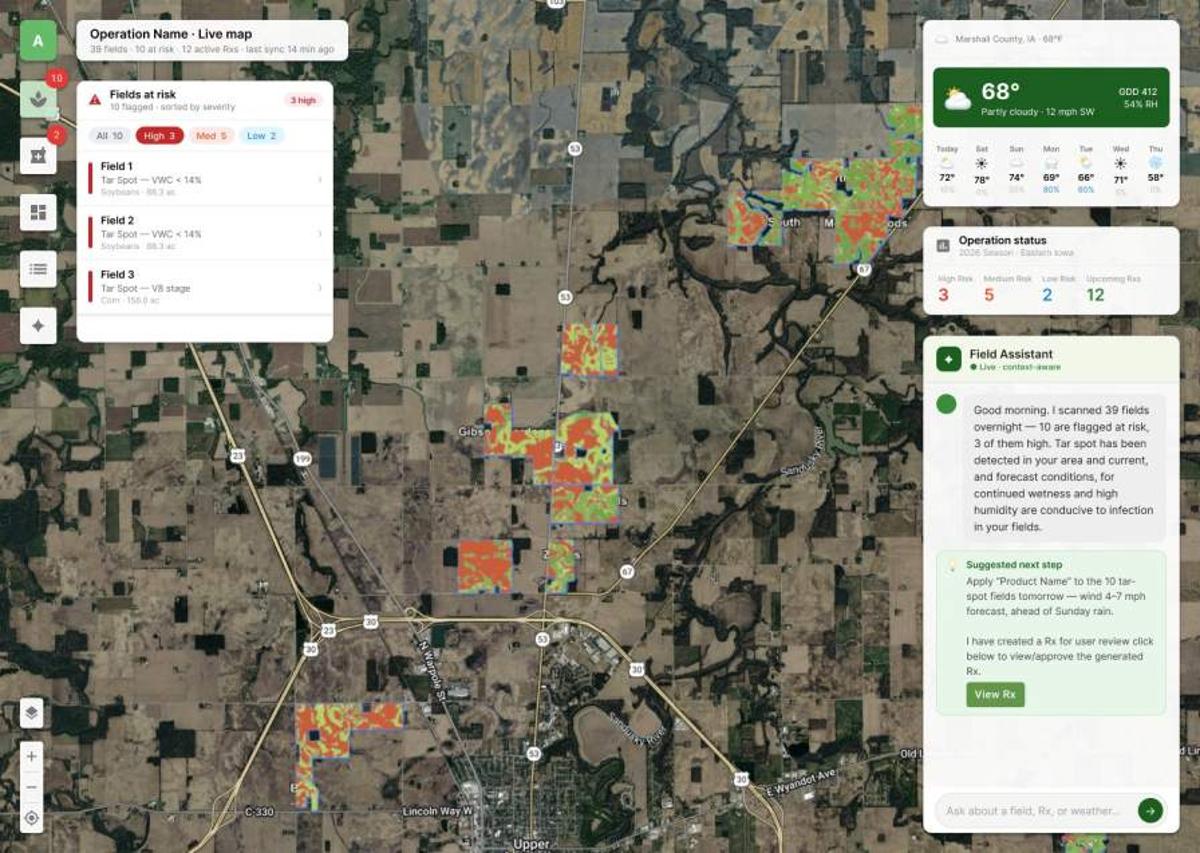Click the Operation status chart icon

pos(942,245)
